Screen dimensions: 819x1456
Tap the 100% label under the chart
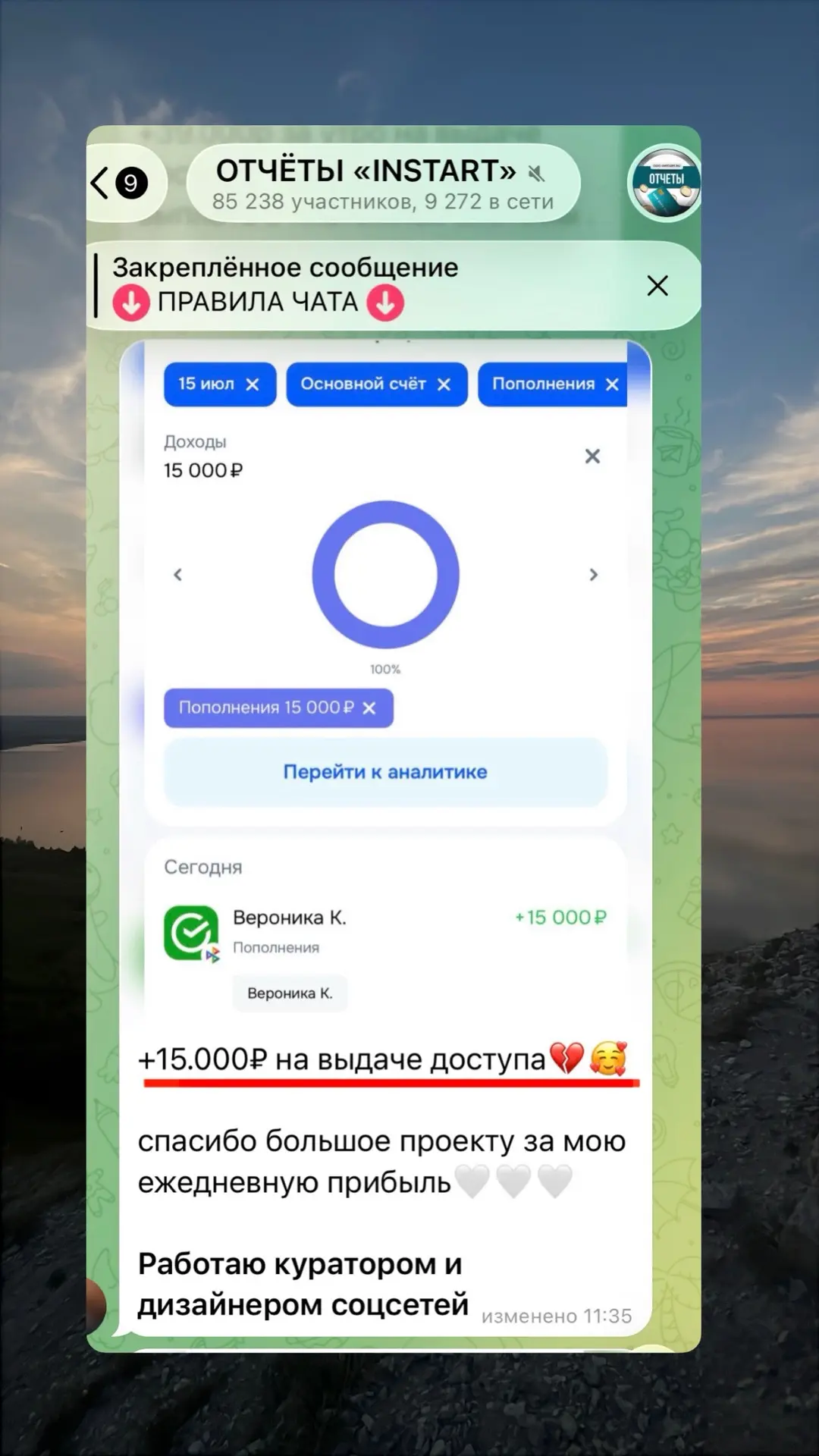385,669
